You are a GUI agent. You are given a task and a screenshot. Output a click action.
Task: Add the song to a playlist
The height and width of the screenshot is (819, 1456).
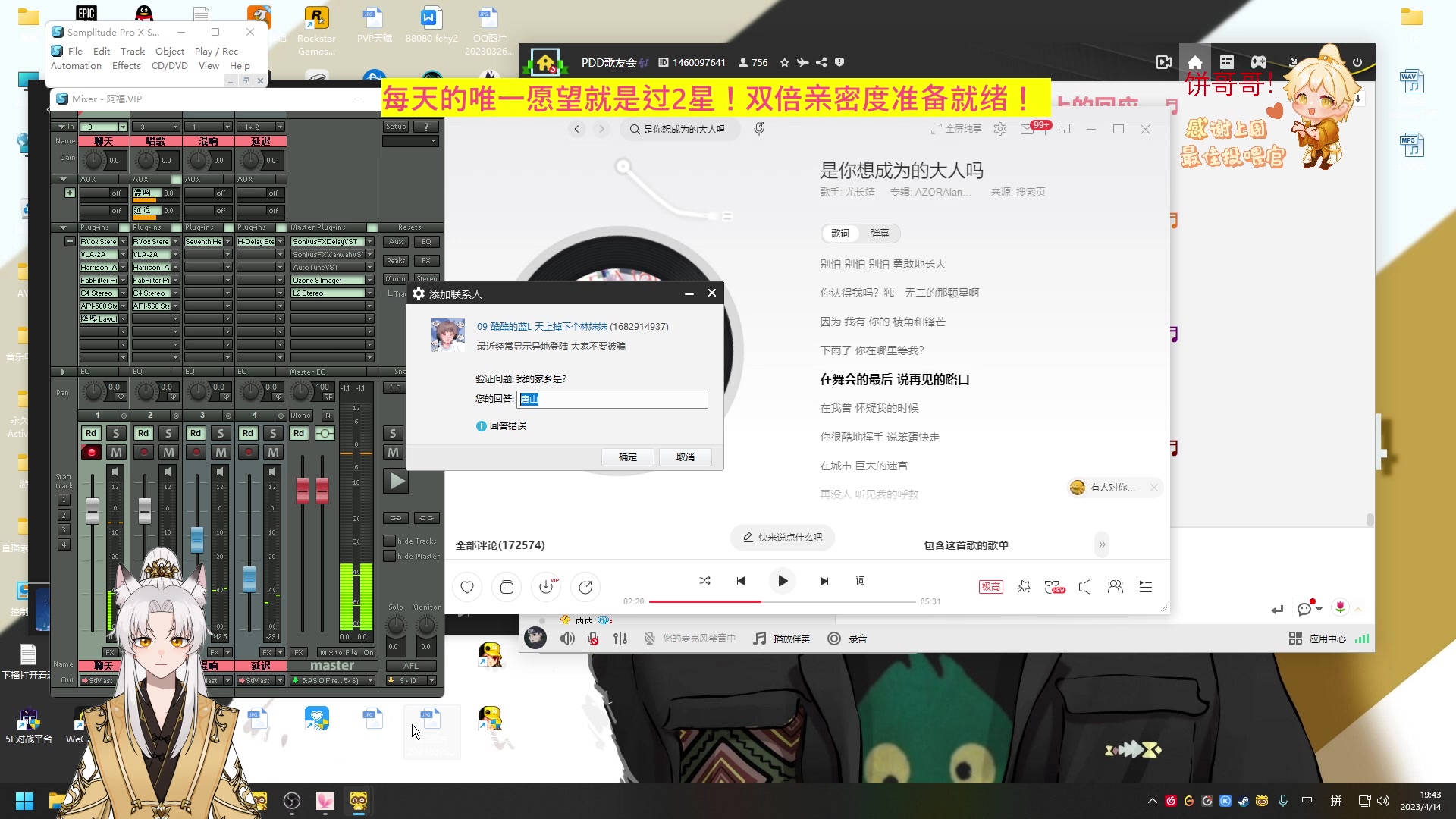coord(507,587)
